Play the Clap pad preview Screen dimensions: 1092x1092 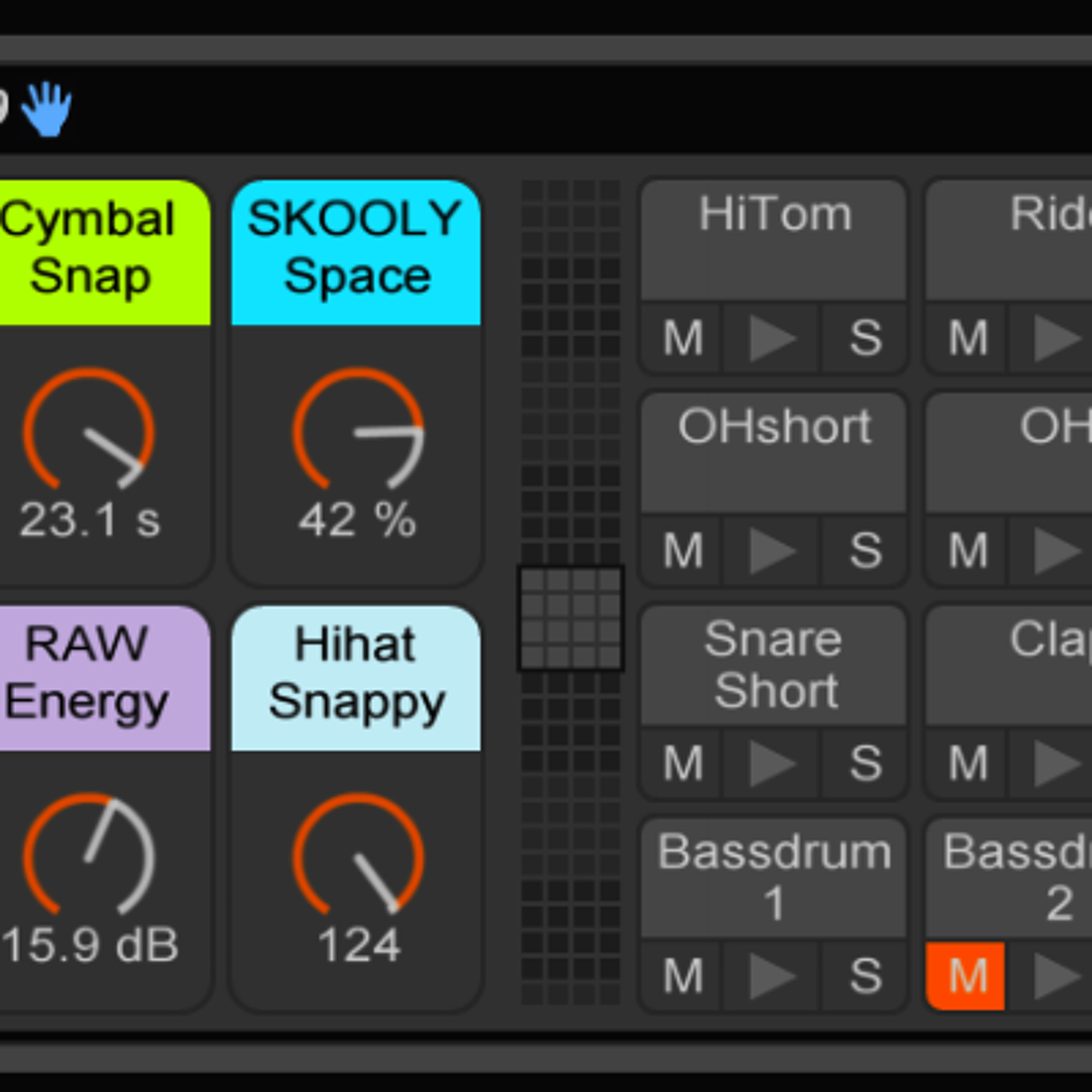[1056, 763]
